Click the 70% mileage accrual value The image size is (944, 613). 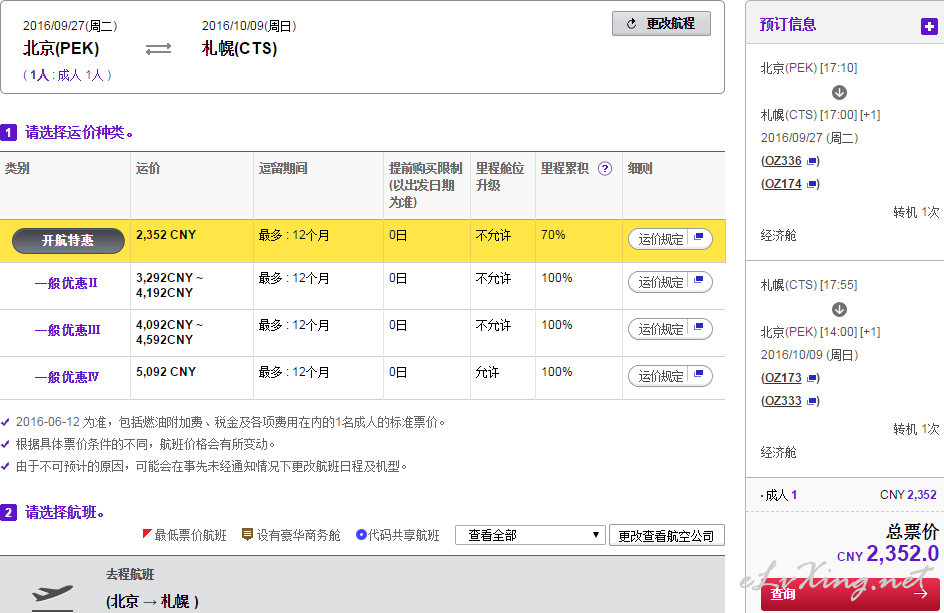[553, 235]
